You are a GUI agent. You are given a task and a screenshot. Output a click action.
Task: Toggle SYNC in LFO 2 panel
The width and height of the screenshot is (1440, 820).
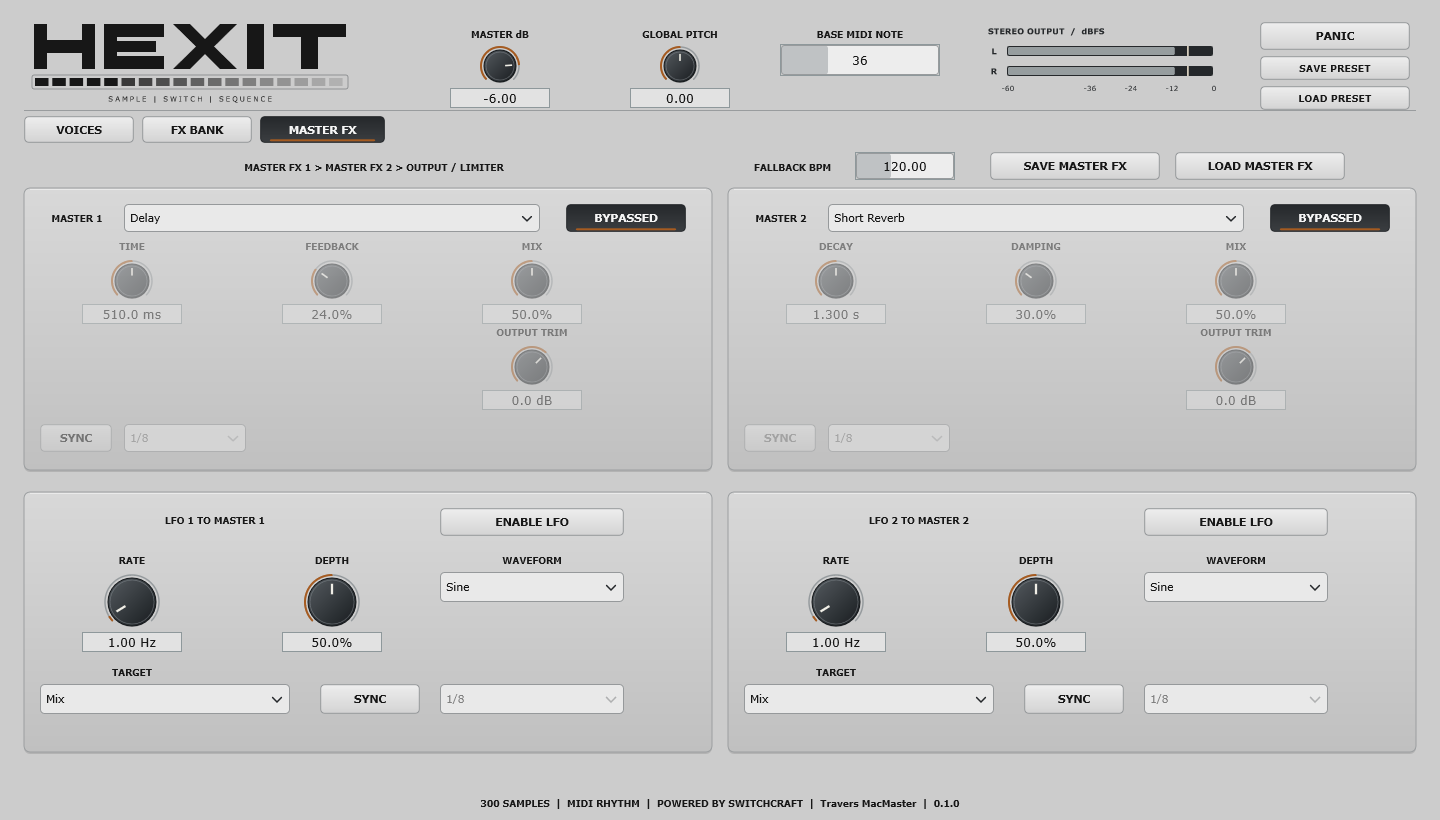pos(1074,699)
